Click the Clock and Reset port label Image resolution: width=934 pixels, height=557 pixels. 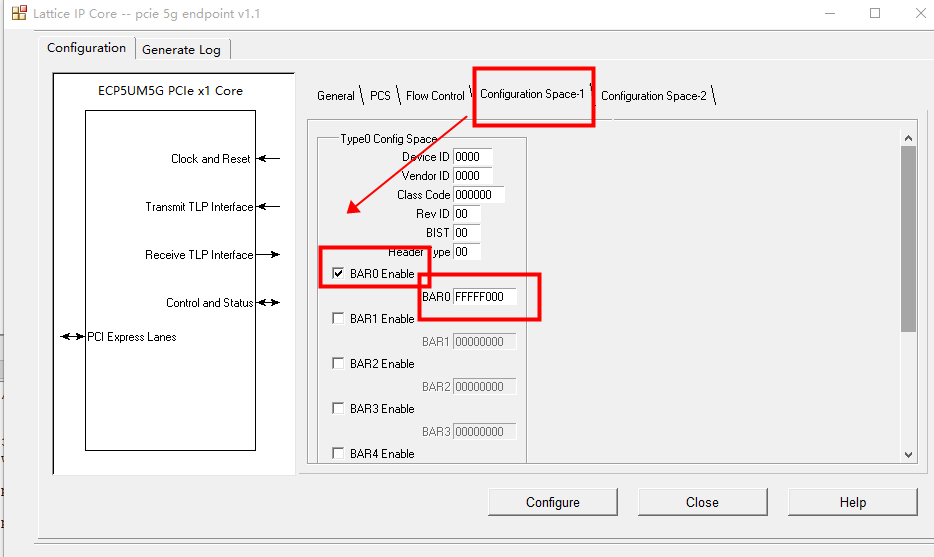tap(210, 159)
